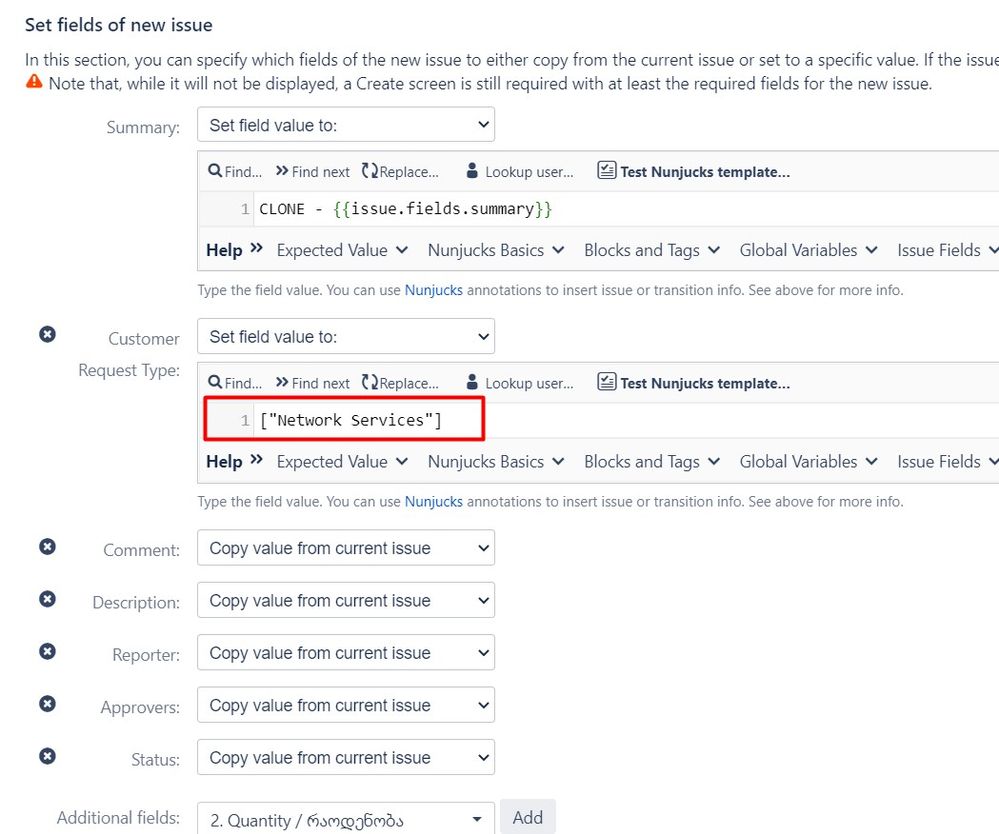
Task: Remove the Status field
Action: [x=48, y=756]
